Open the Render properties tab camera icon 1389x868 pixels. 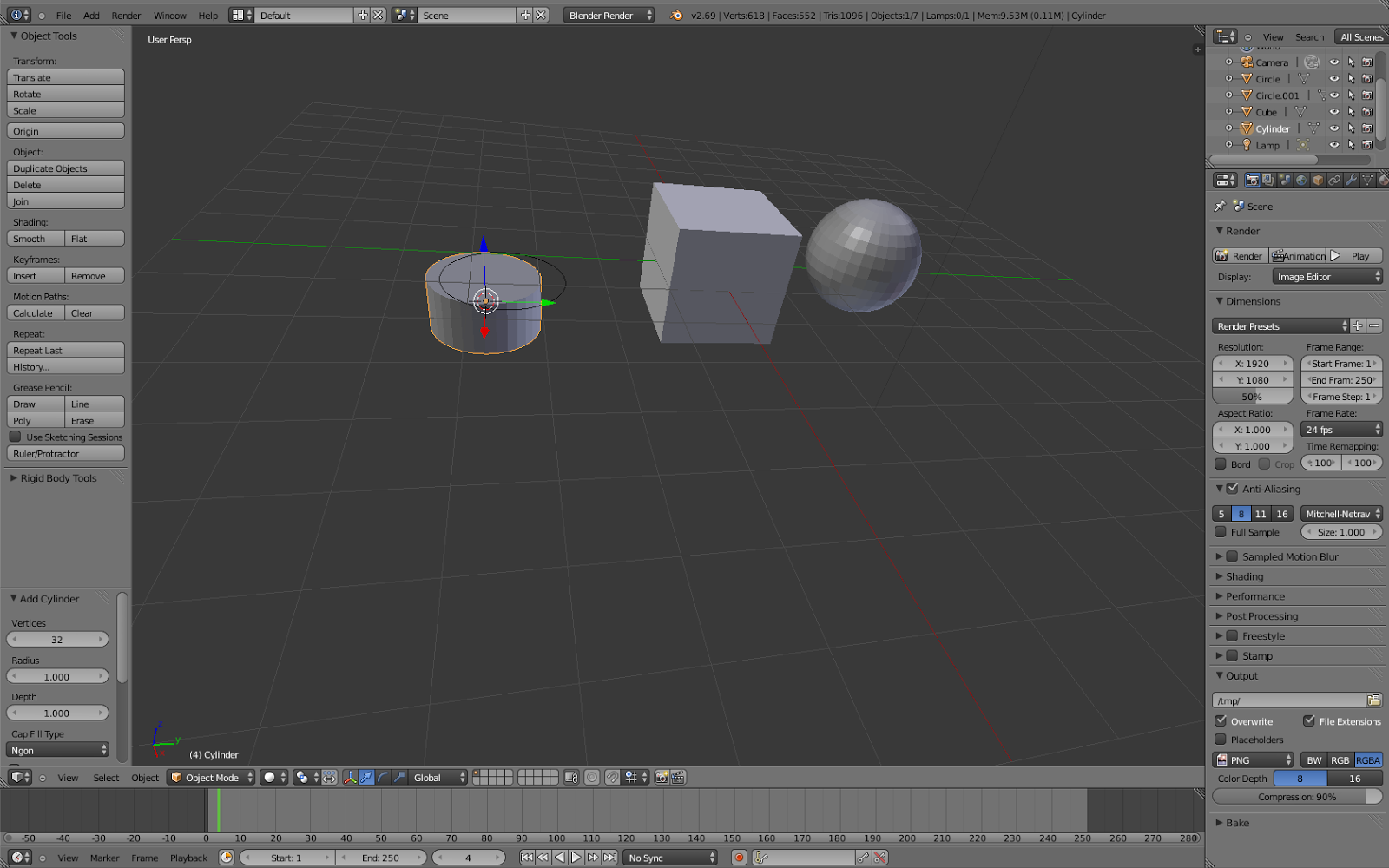coord(1253,181)
